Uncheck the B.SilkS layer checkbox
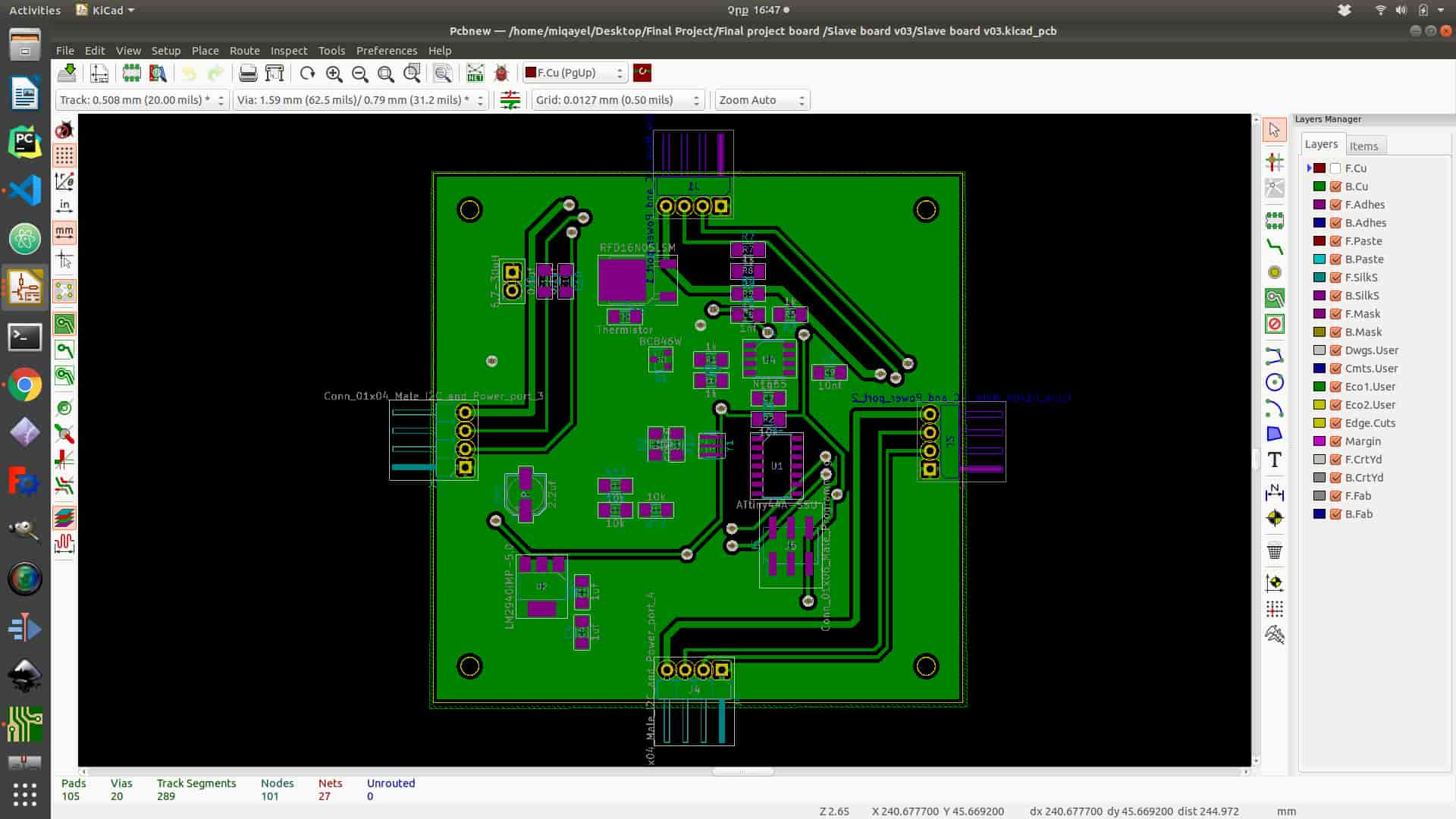This screenshot has height=819, width=1456. pos(1335,296)
